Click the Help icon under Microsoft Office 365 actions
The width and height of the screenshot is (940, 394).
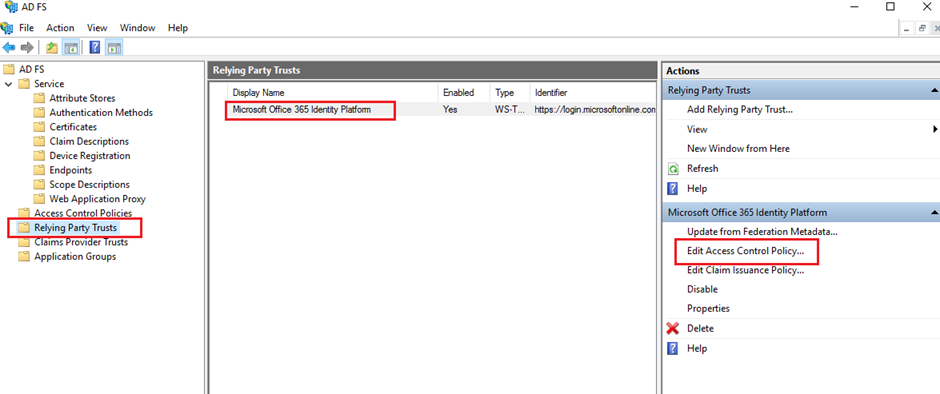click(673, 348)
